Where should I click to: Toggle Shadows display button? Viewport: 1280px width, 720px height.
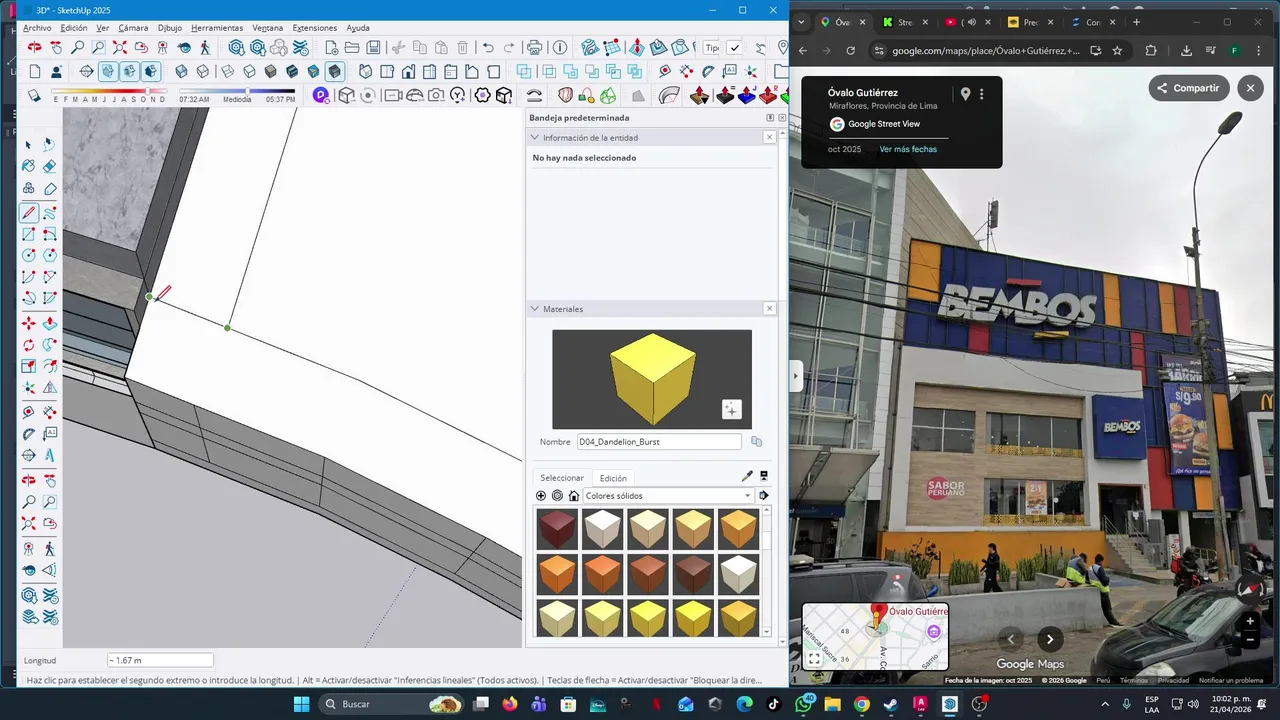(x=34, y=96)
